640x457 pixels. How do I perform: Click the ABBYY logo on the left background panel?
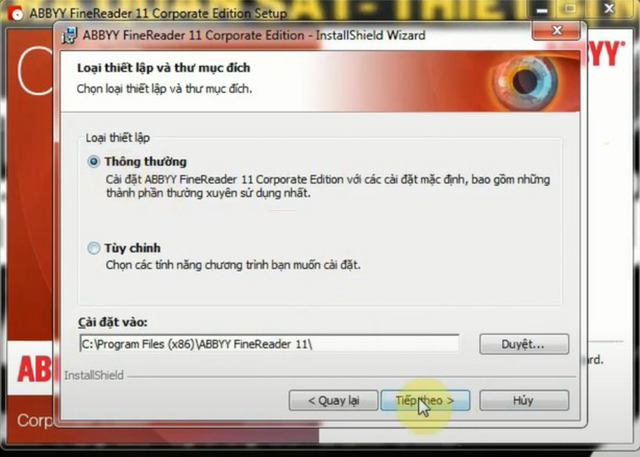pyautogui.click(x=30, y=368)
